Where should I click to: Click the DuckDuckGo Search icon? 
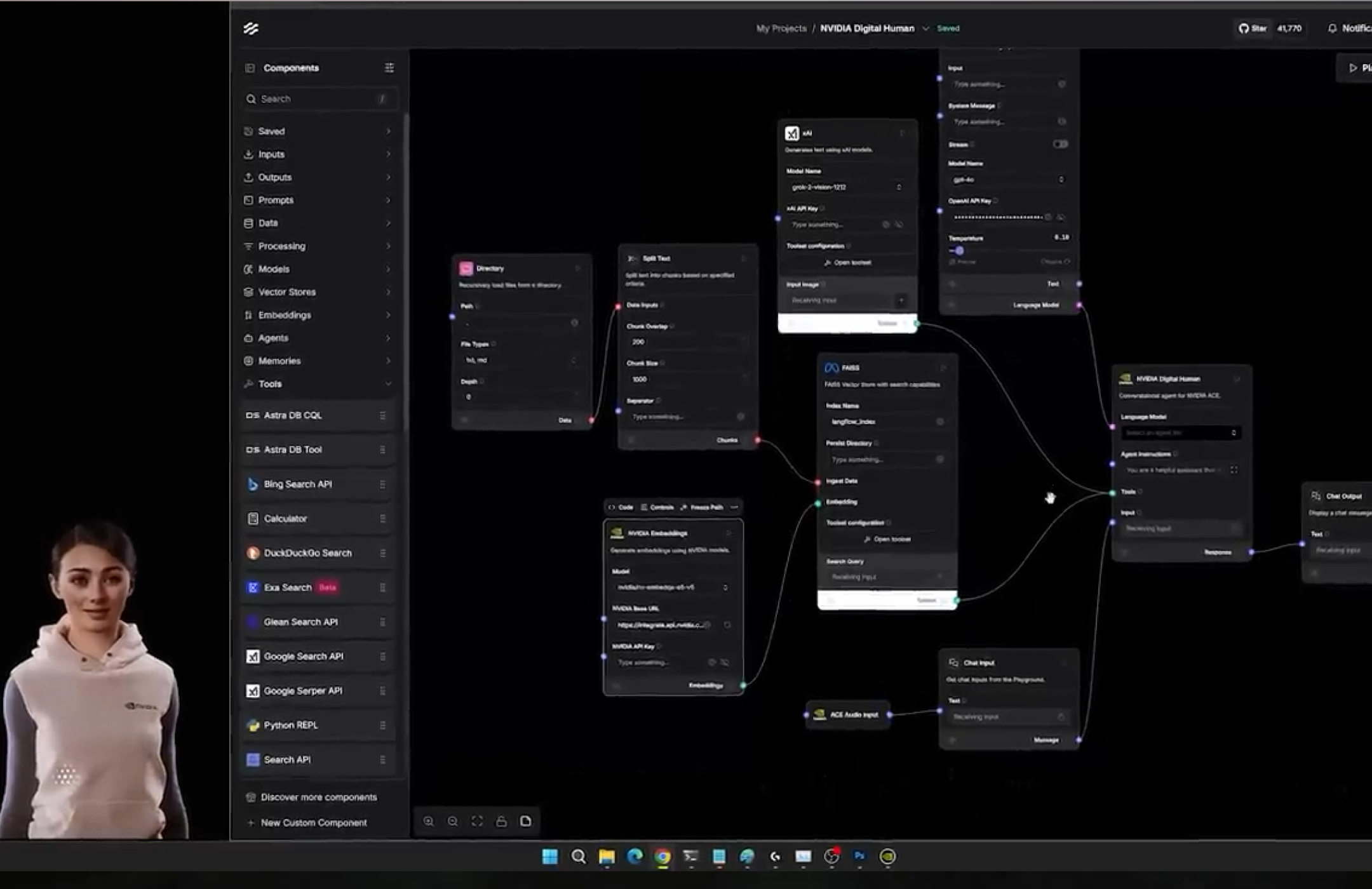(x=253, y=553)
